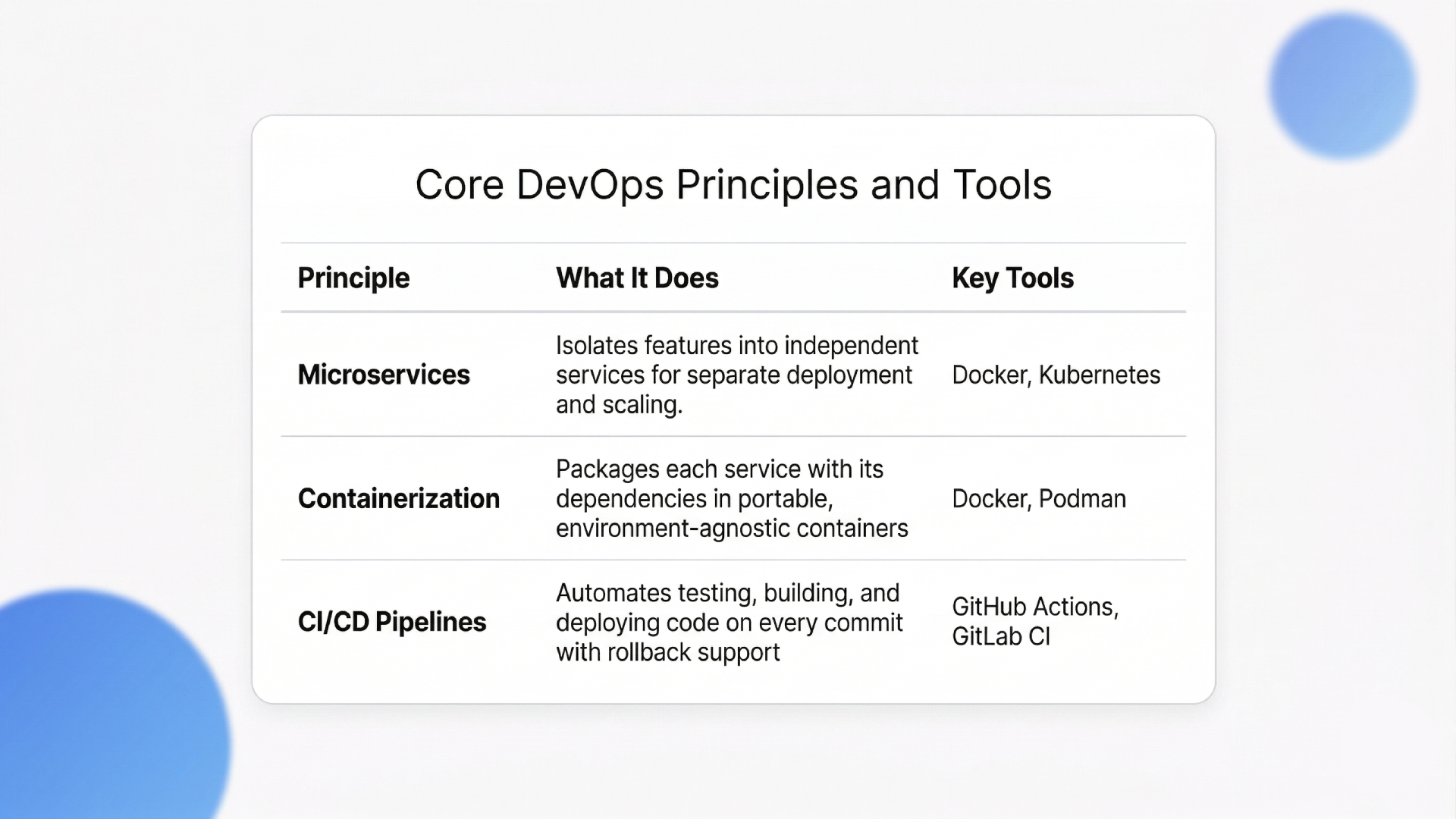Click the phrase environment-agnostic containers

tap(732, 529)
